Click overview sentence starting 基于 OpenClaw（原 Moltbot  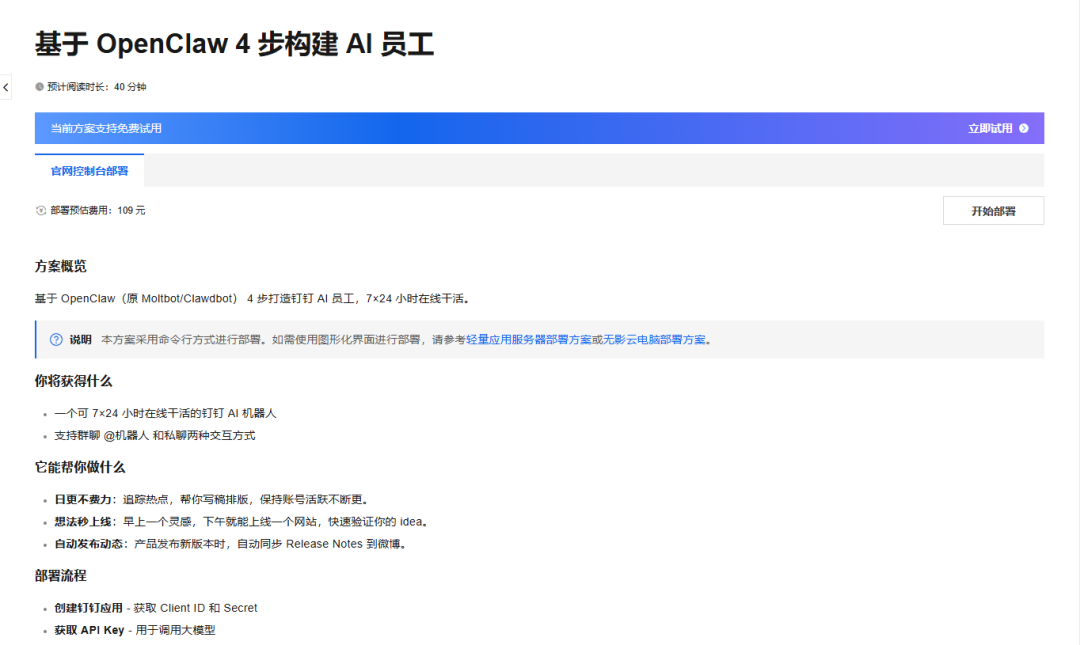(253, 298)
